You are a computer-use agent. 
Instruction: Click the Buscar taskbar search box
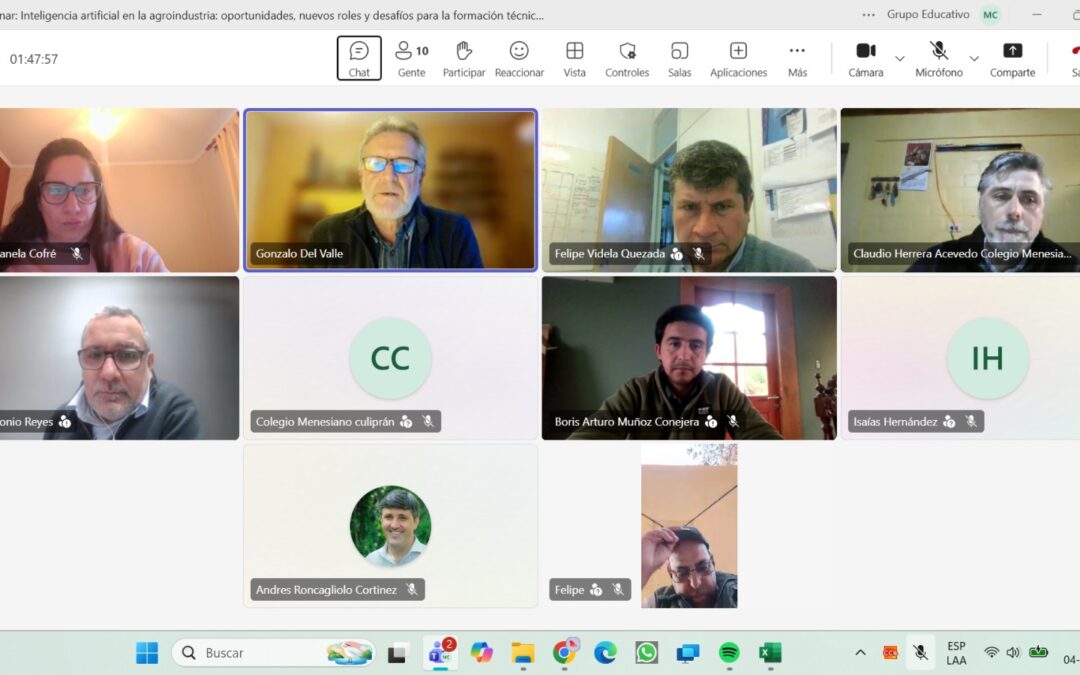273,652
